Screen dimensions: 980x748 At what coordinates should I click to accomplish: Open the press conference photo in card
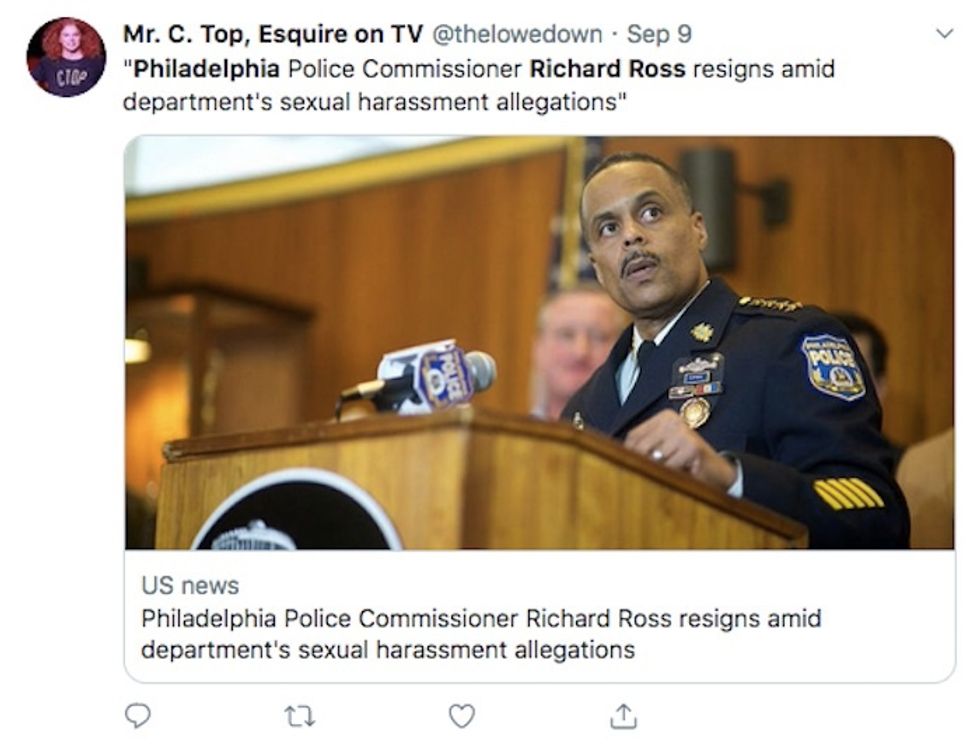pyautogui.click(x=539, y=342)
